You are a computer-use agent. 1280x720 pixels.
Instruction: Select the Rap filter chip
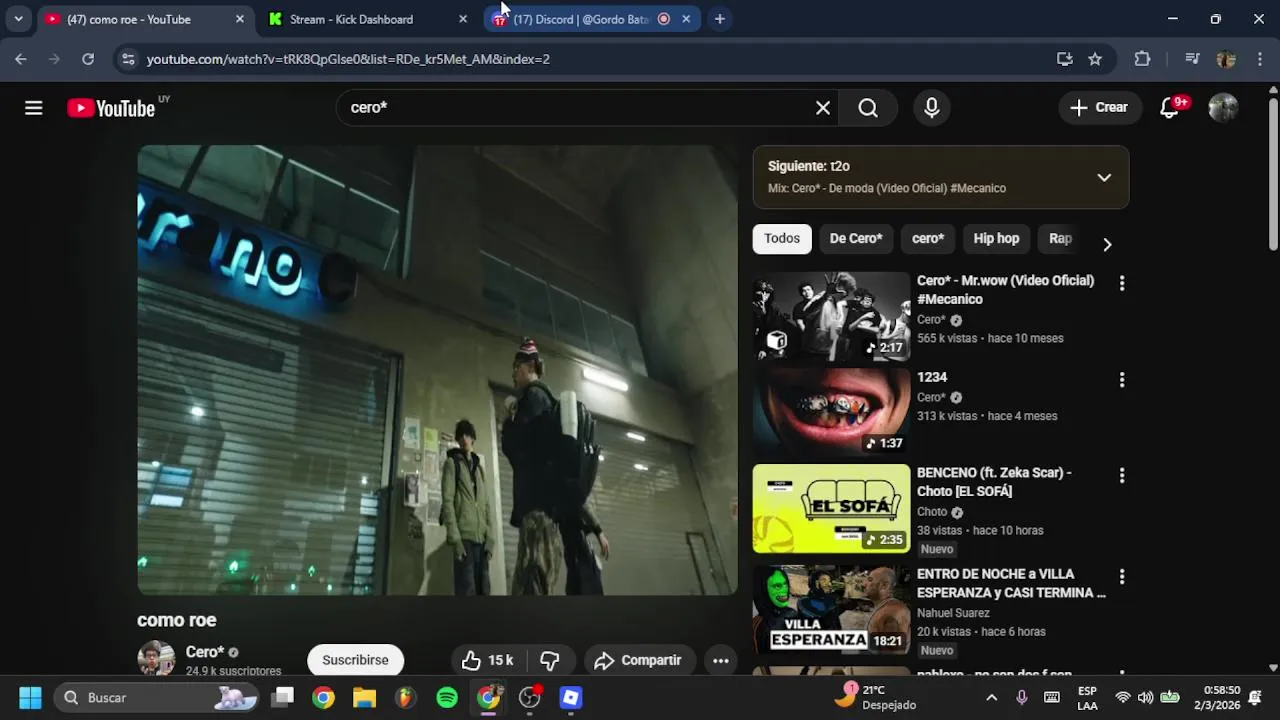[1060, 238]
